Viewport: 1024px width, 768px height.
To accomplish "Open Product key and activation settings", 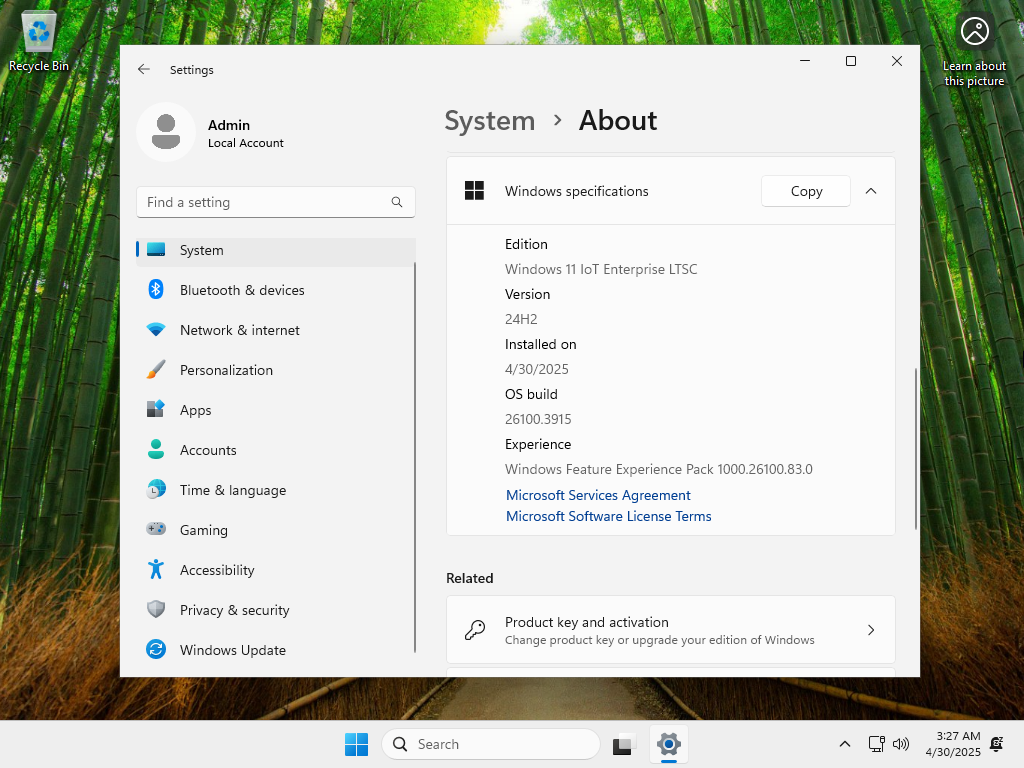I will [671, 630].
